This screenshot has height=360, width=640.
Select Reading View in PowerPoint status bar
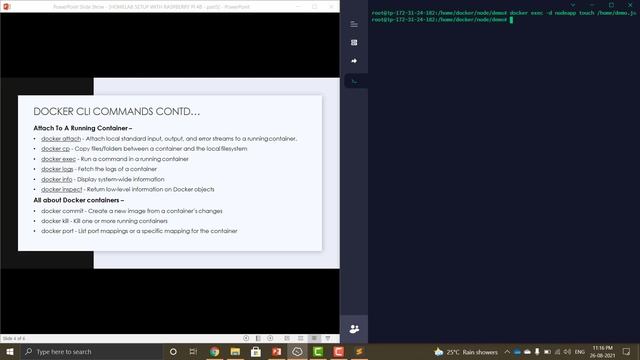[314, 338]
